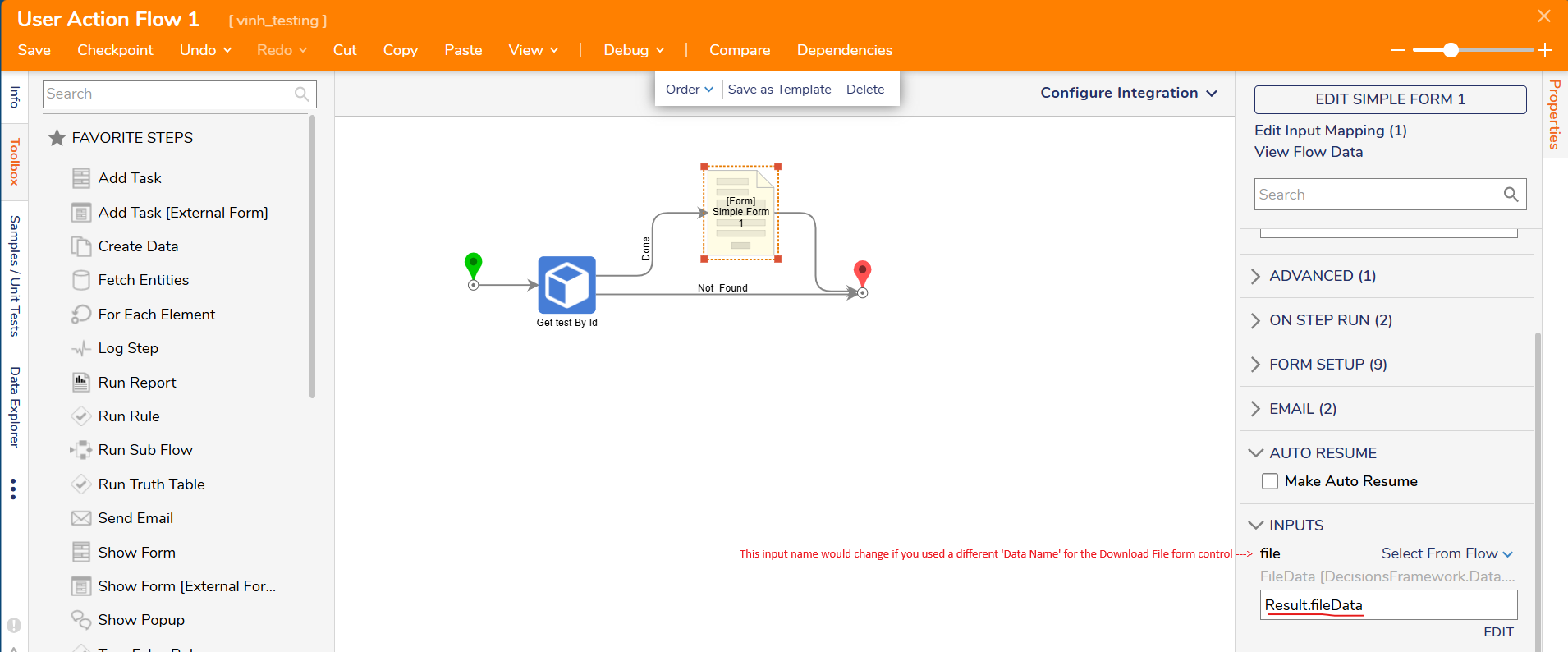Expand the FORM SETUP (9) section
Screen dimensions: 1568x652
(1327, 365)
